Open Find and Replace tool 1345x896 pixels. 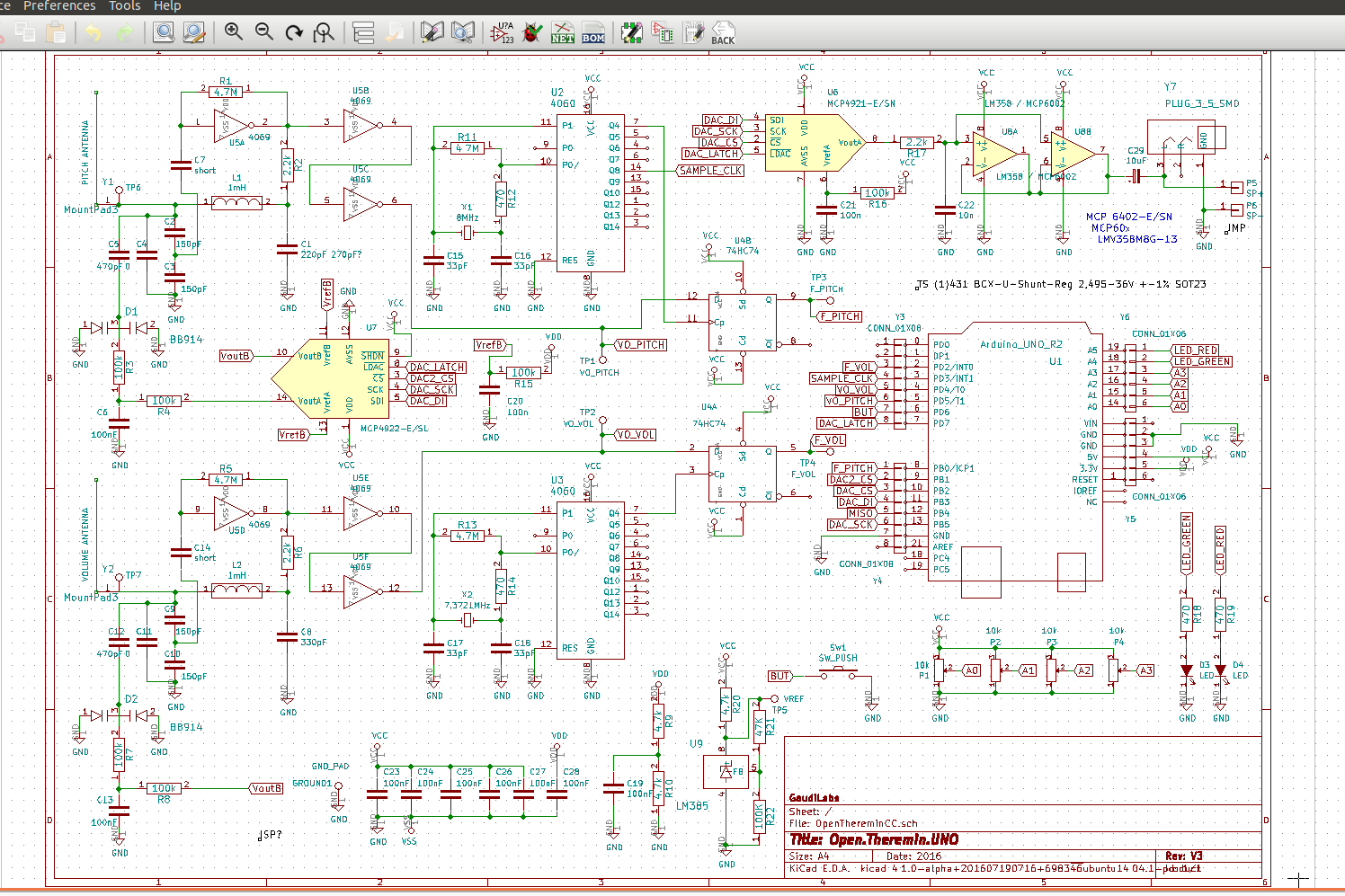(194, 33)
